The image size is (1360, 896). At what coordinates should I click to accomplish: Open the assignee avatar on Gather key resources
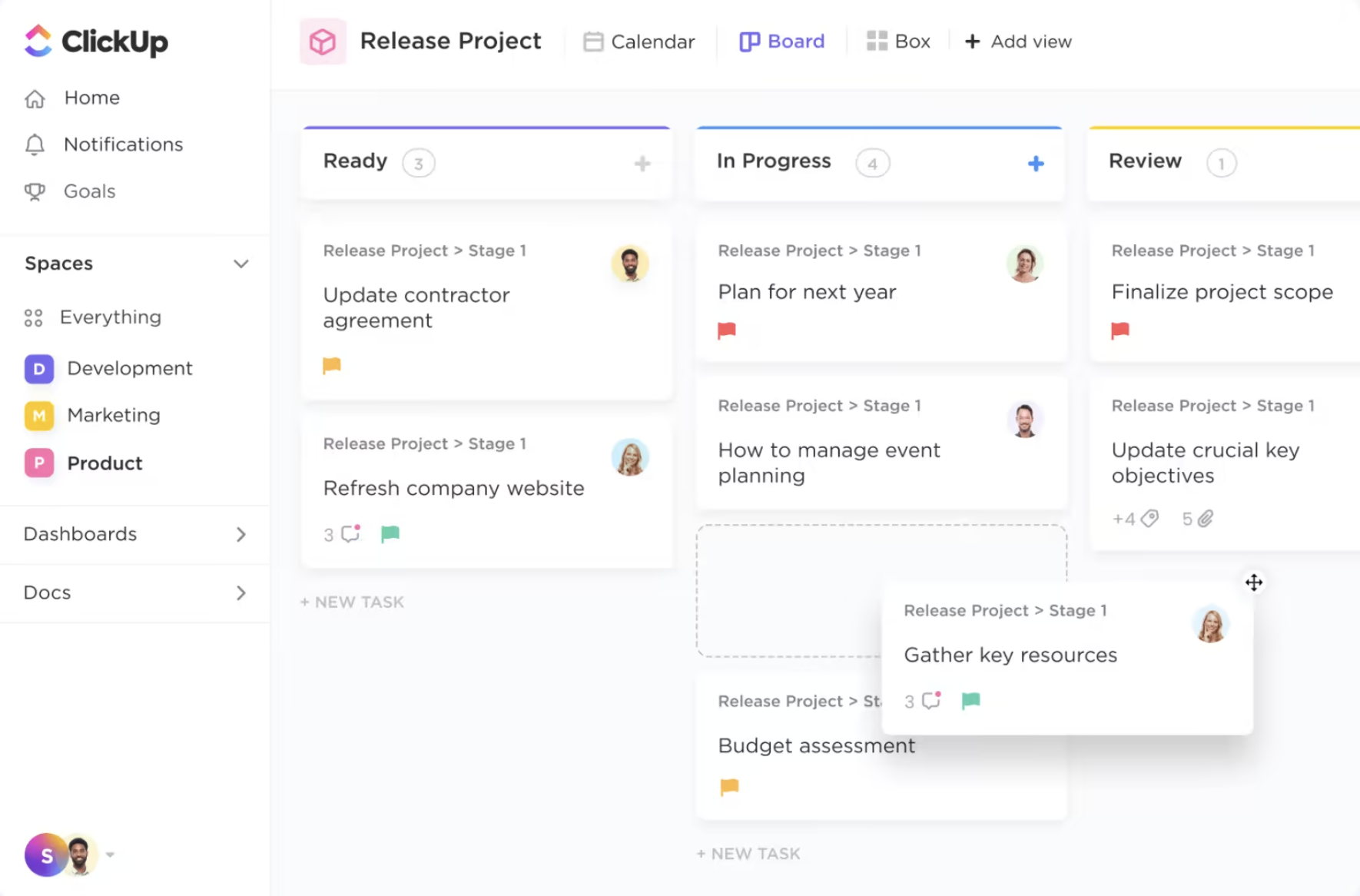coord(1211,624)
